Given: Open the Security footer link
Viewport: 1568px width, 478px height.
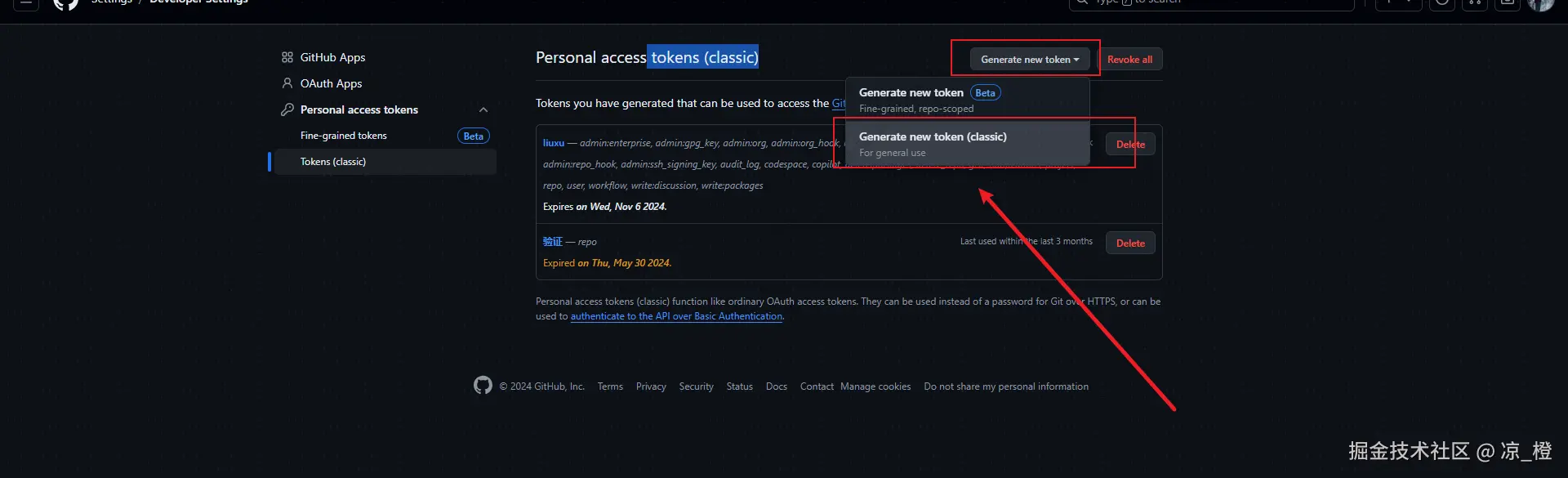Looking at the screenshot, I should pyautogui.click(x=696, y=386).
